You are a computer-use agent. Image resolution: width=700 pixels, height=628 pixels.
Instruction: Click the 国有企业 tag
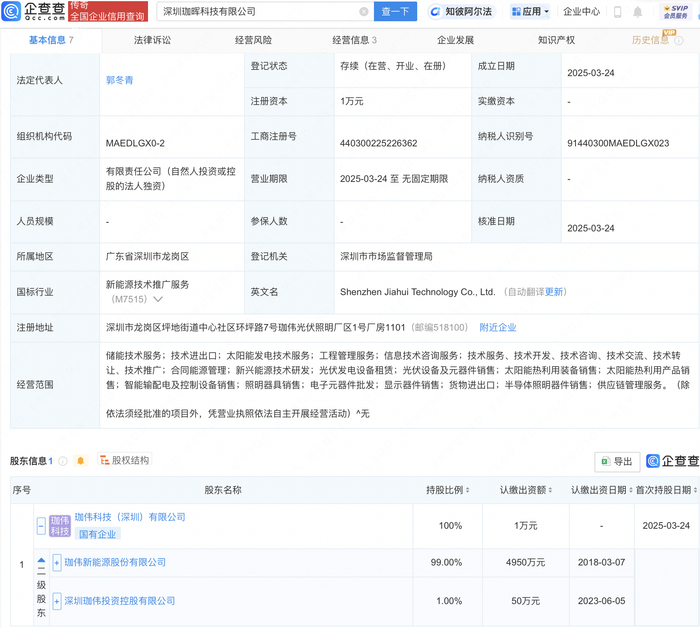(97, 534)
